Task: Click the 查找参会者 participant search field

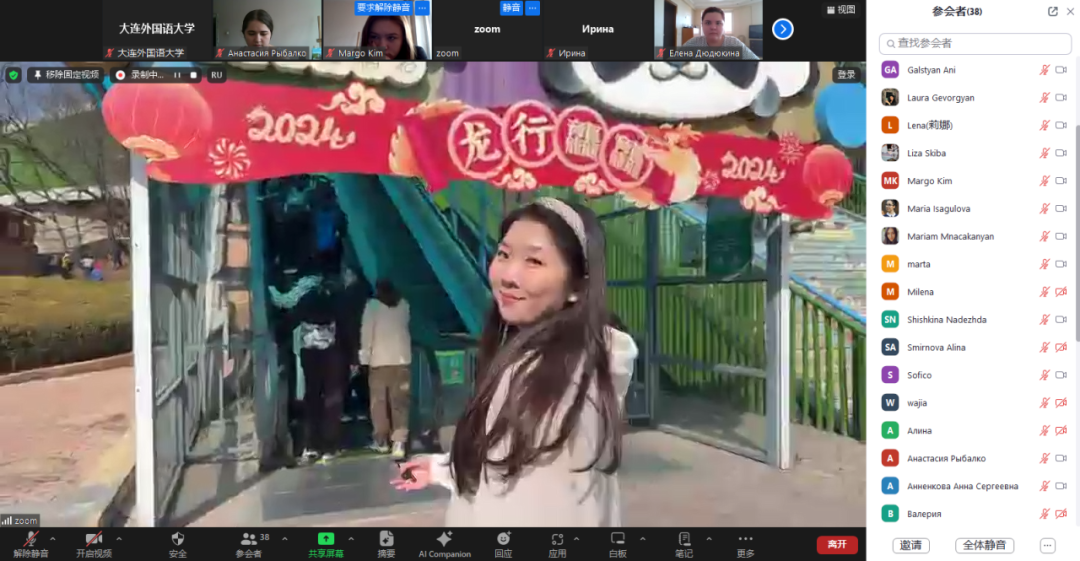Action: tap(975, 43)
